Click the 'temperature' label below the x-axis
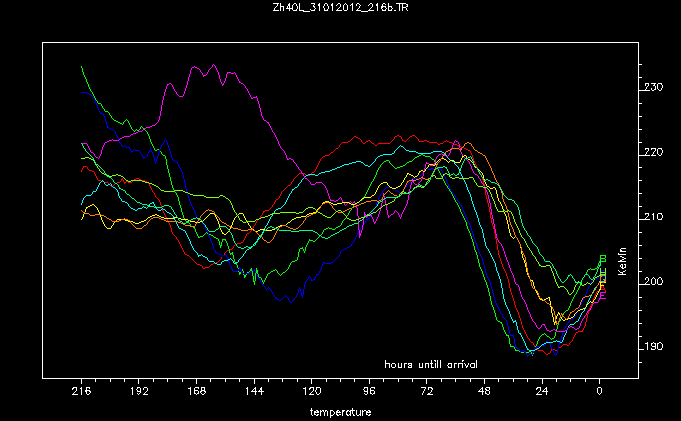Viewport: 681px width, 421px height. click(x=340, y=411)
